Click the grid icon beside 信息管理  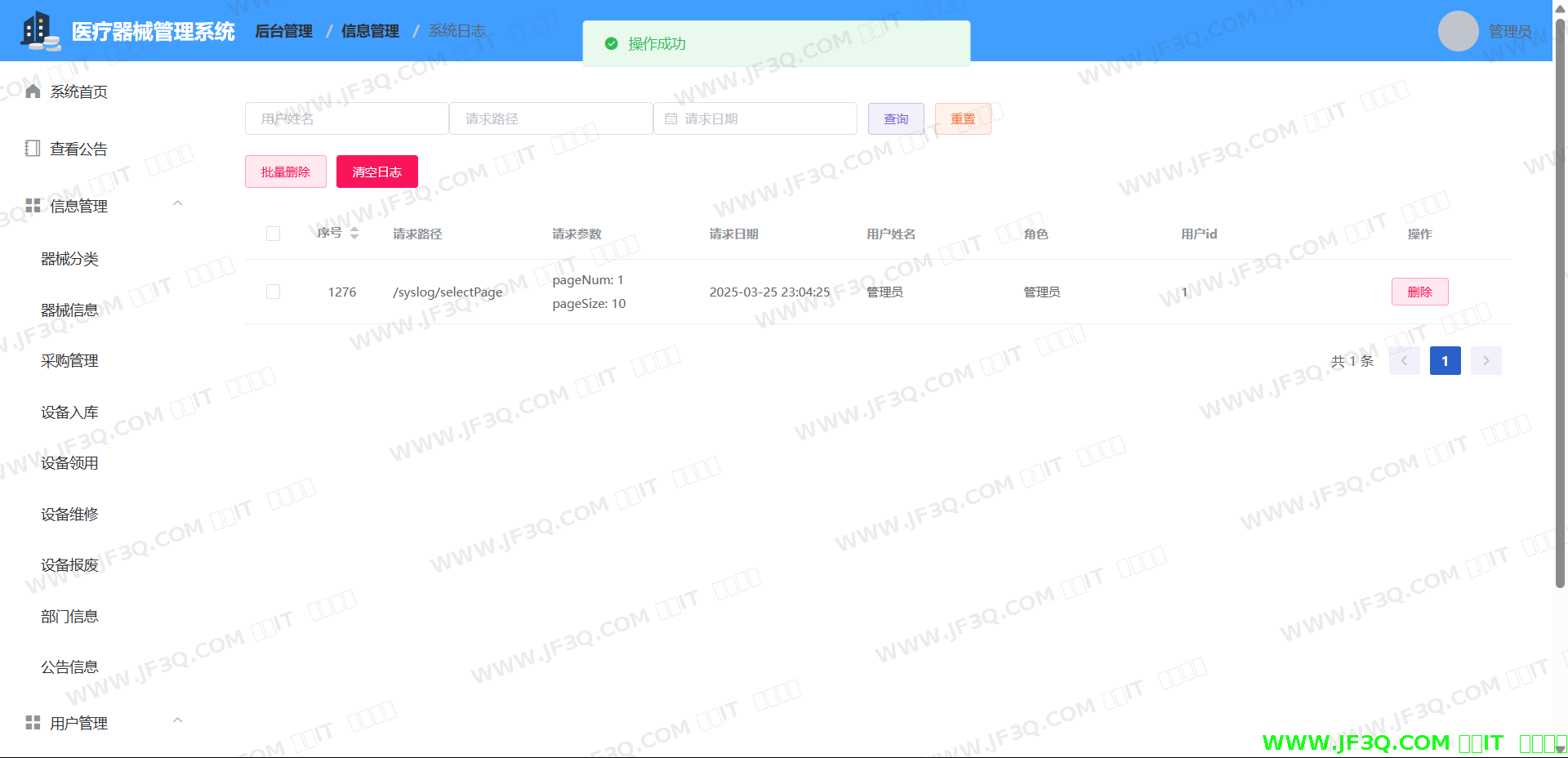(x=33, y=206)
